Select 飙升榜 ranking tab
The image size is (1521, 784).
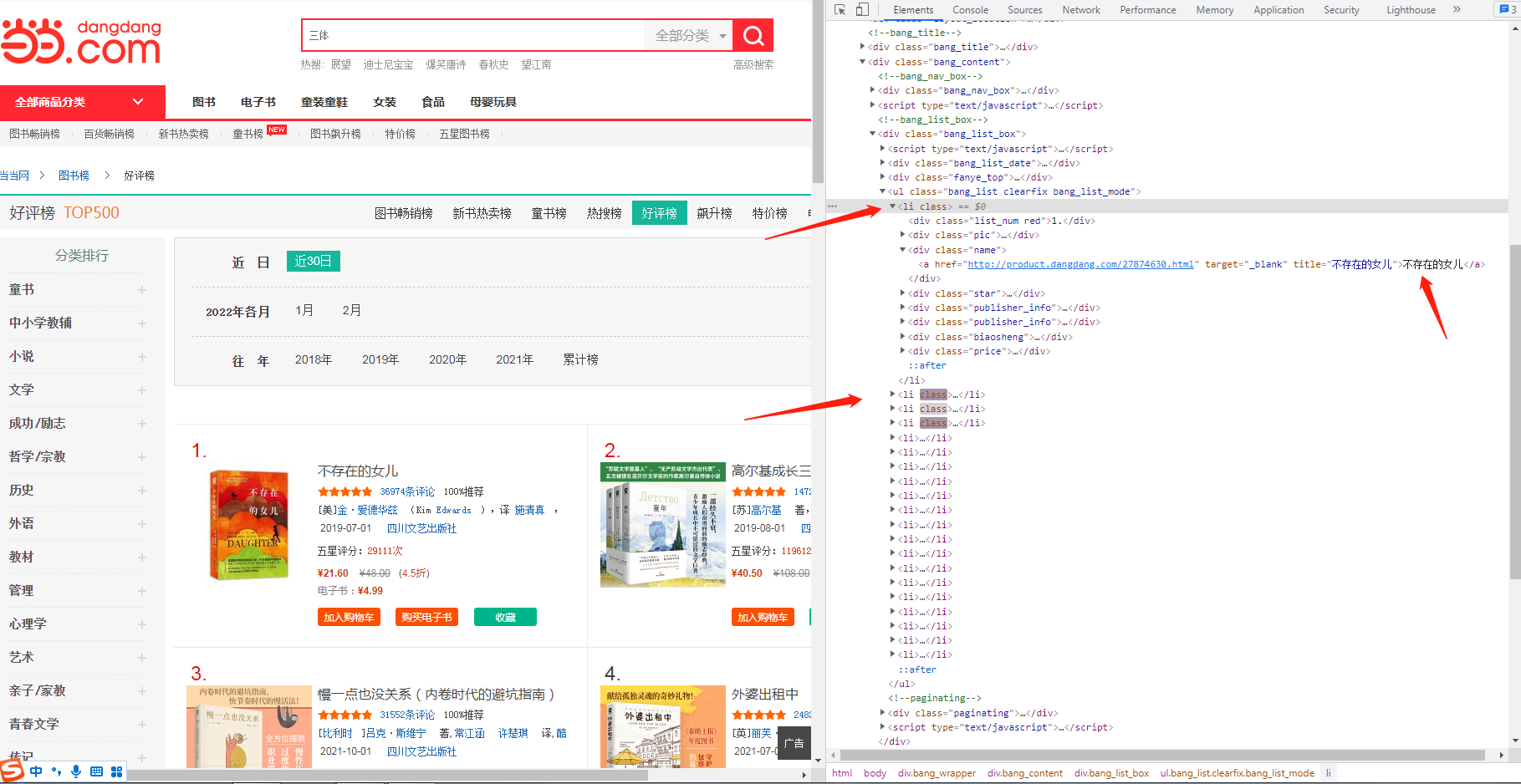pos(714,213)
